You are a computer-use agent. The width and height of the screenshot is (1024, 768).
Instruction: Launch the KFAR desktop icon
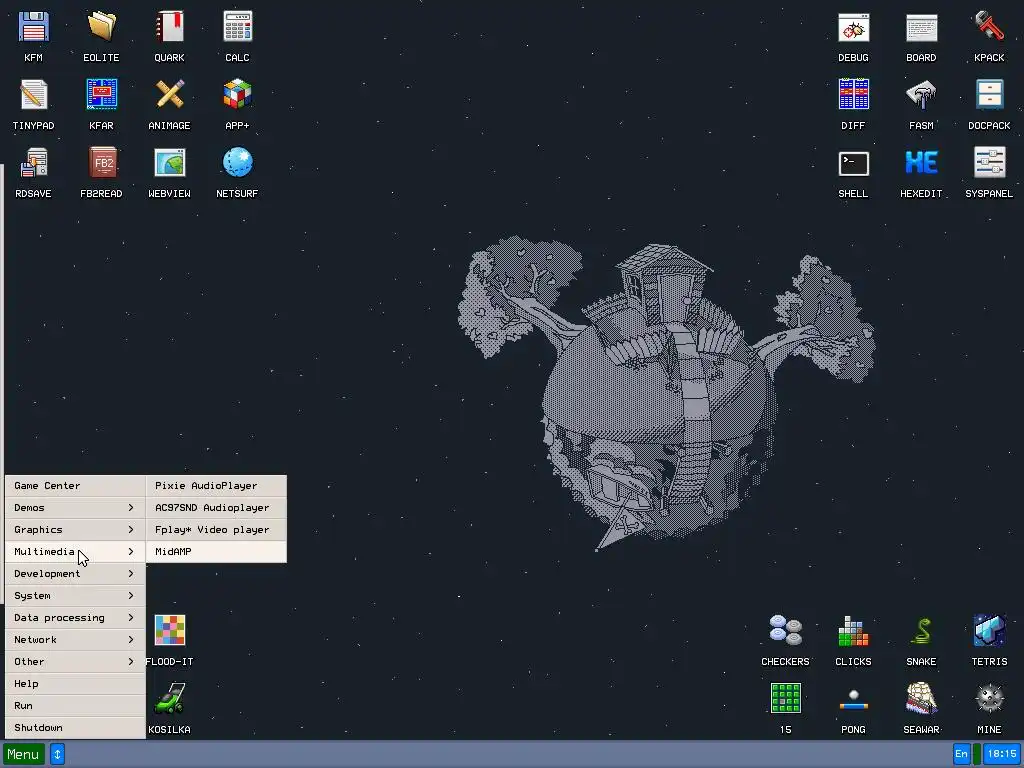coord(101,95)
